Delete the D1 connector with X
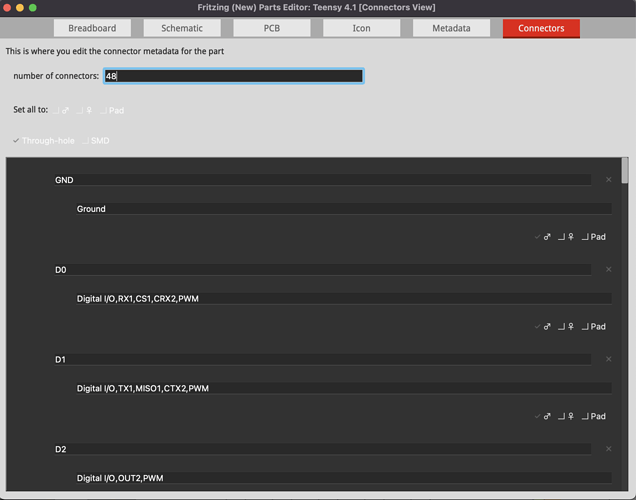Screen dimensions: 636x500 608,359
